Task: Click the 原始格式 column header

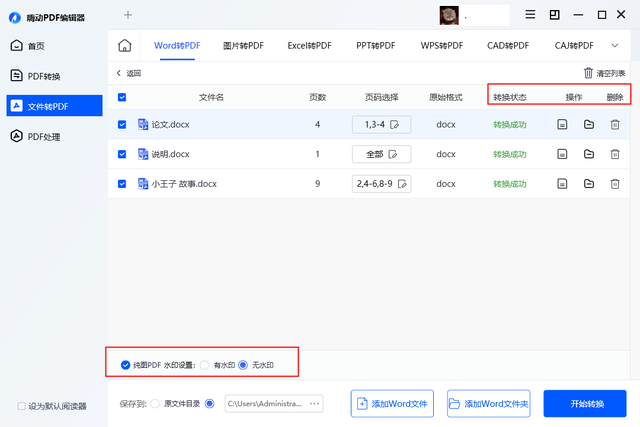Action: tap(446, 97)
